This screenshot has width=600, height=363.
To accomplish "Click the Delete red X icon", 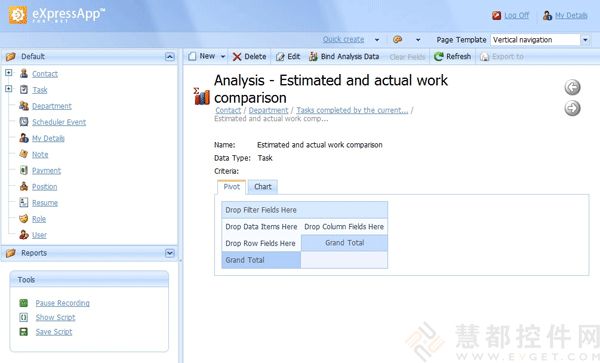I will 237,57.
